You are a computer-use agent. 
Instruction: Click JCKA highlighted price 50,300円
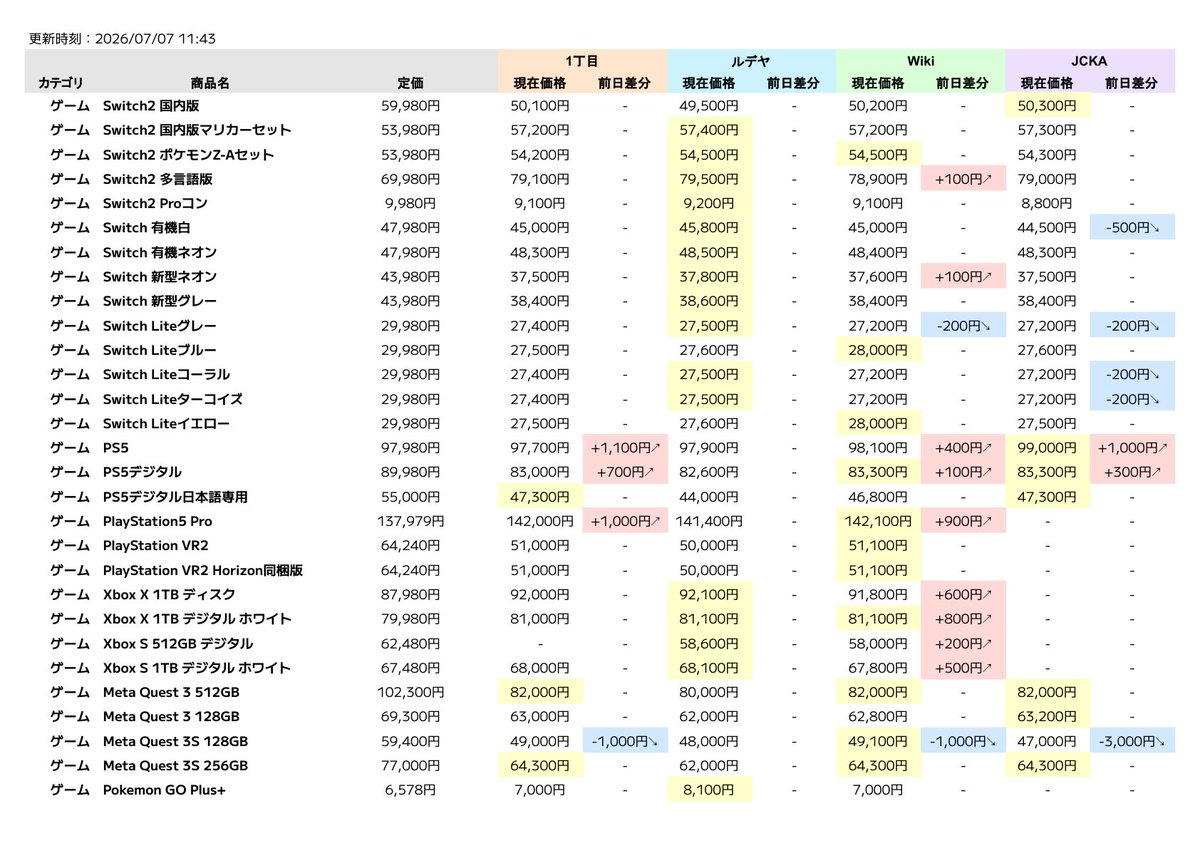[x=1048, y=105]
